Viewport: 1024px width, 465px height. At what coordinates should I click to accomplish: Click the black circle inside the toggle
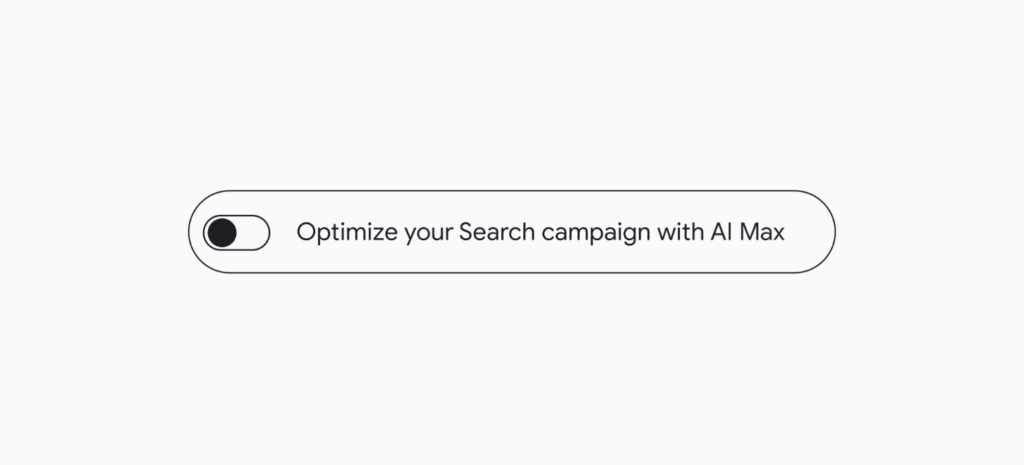click(x=222, y=232)
